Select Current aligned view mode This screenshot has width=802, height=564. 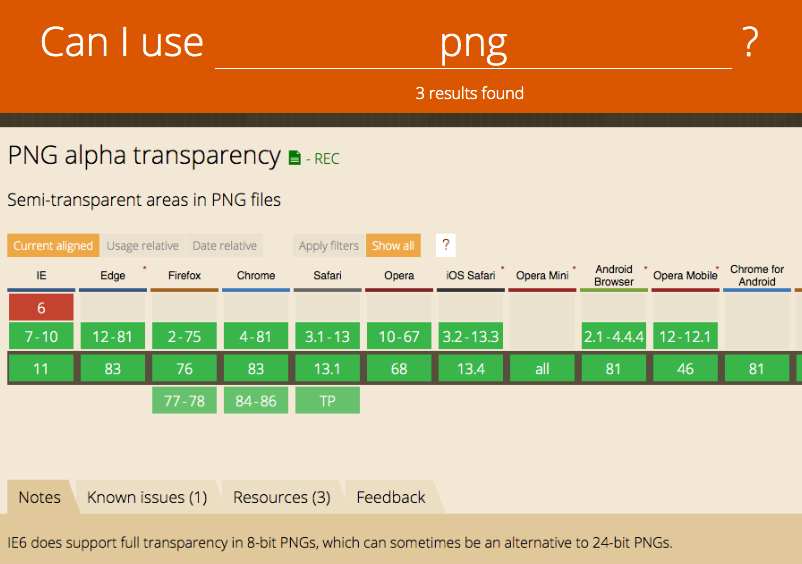pyautogui.click(x=53, y=245)
